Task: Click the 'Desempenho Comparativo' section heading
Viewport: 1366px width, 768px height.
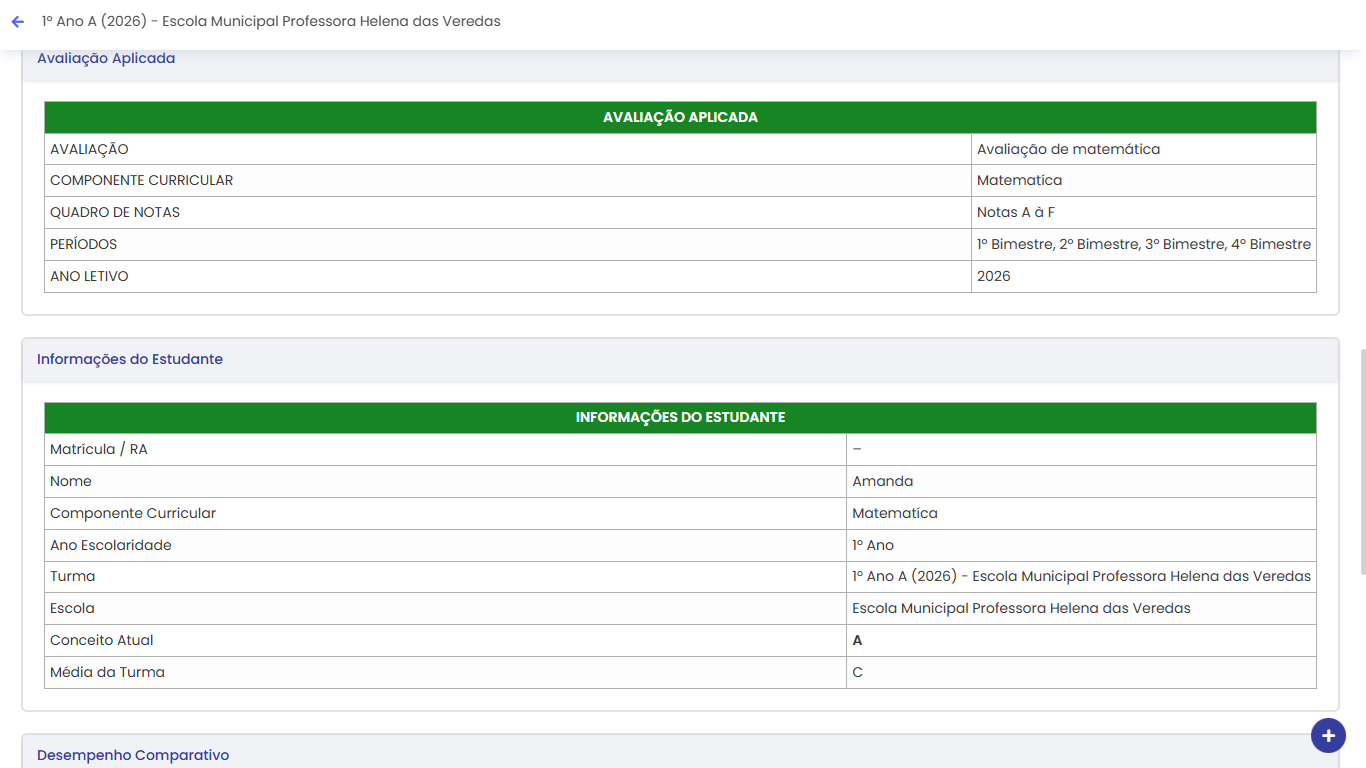Action: click(x=133, y=755)
